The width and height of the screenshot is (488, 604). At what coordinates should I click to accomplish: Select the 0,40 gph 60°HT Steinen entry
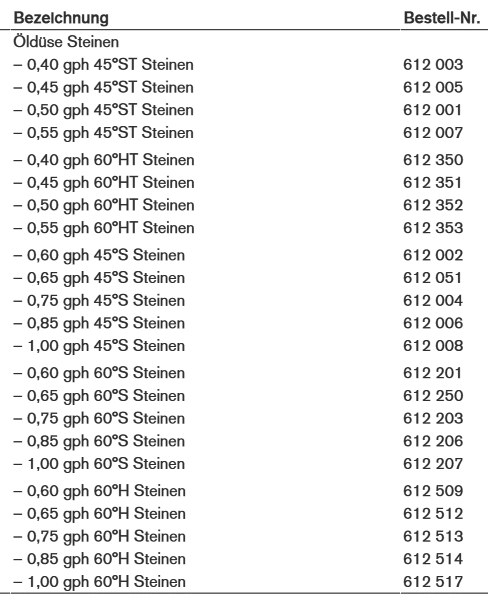coord(104,160)
